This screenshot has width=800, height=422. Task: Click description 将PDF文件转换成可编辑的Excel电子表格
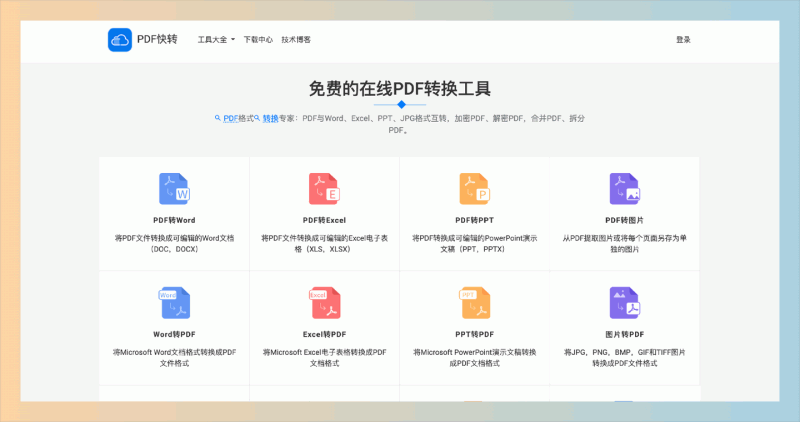(x=324, y=244)
